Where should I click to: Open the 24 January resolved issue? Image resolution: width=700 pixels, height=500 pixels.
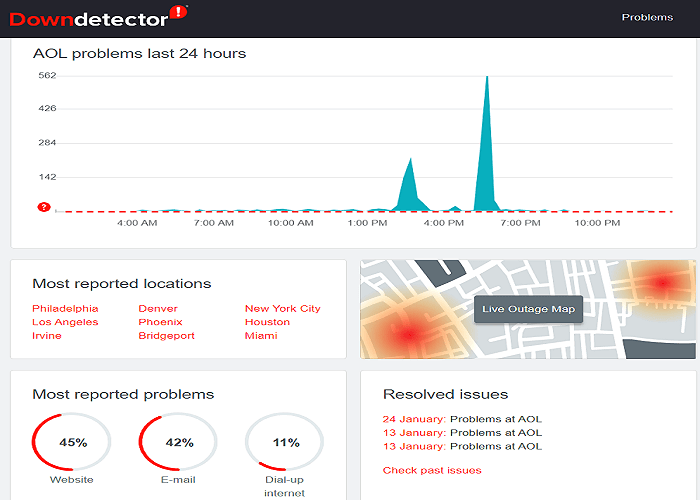(462, 419)
